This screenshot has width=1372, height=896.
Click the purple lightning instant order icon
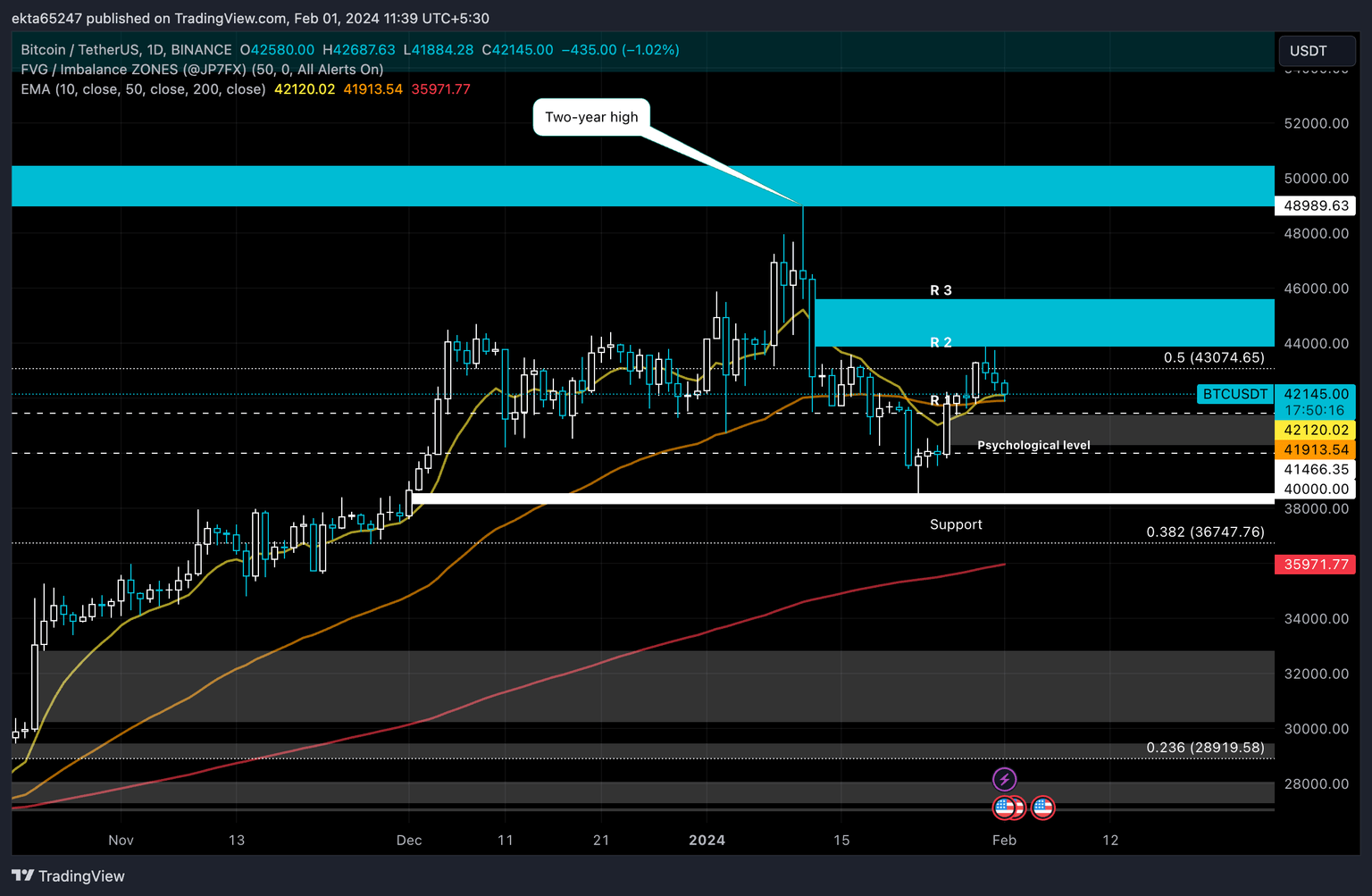click(x=1006, y=778)
